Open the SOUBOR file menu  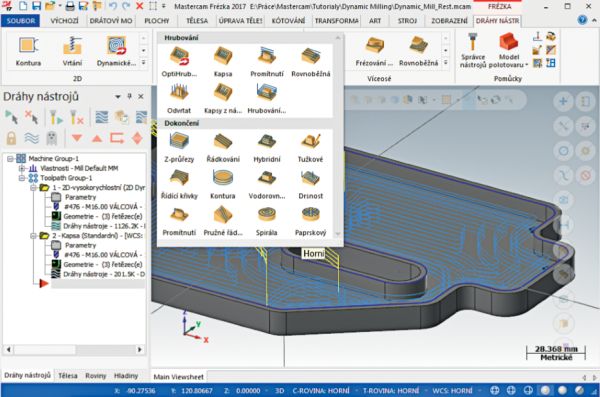point(21,21)
